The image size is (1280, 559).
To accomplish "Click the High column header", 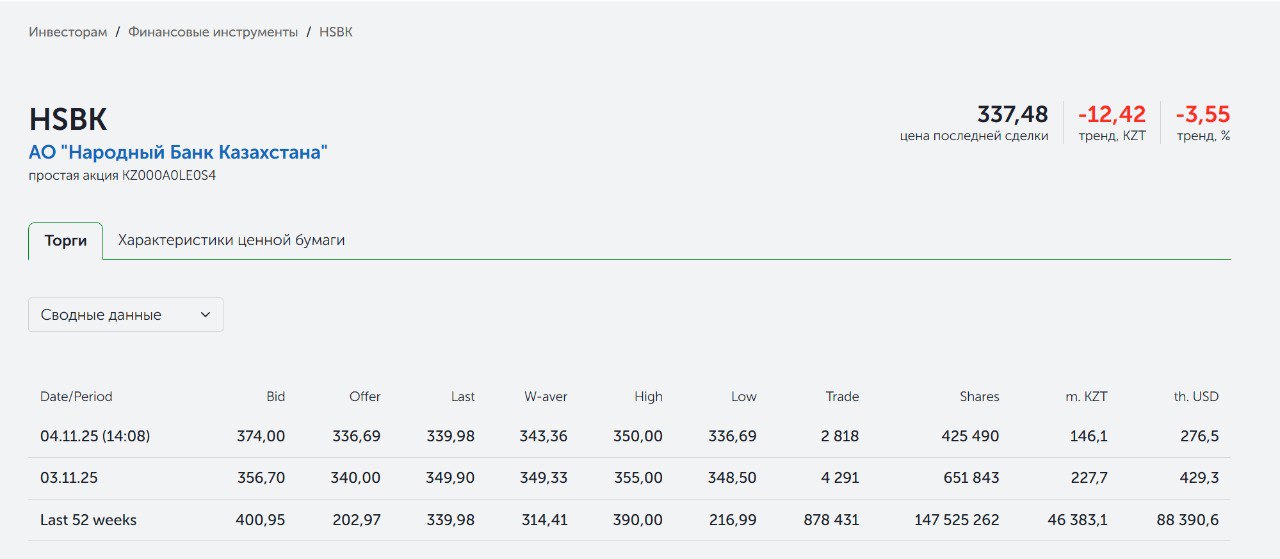I will 648,397.
